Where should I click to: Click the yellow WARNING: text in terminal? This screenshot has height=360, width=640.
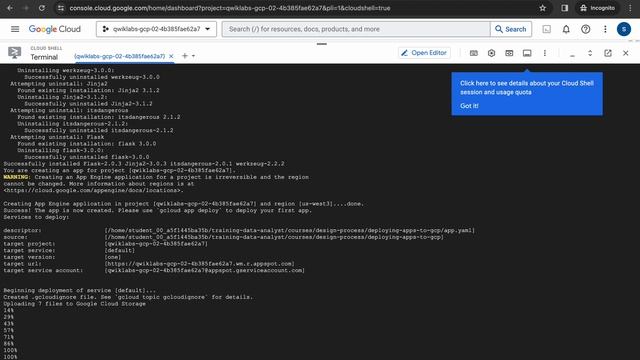(x=17, y=177)
